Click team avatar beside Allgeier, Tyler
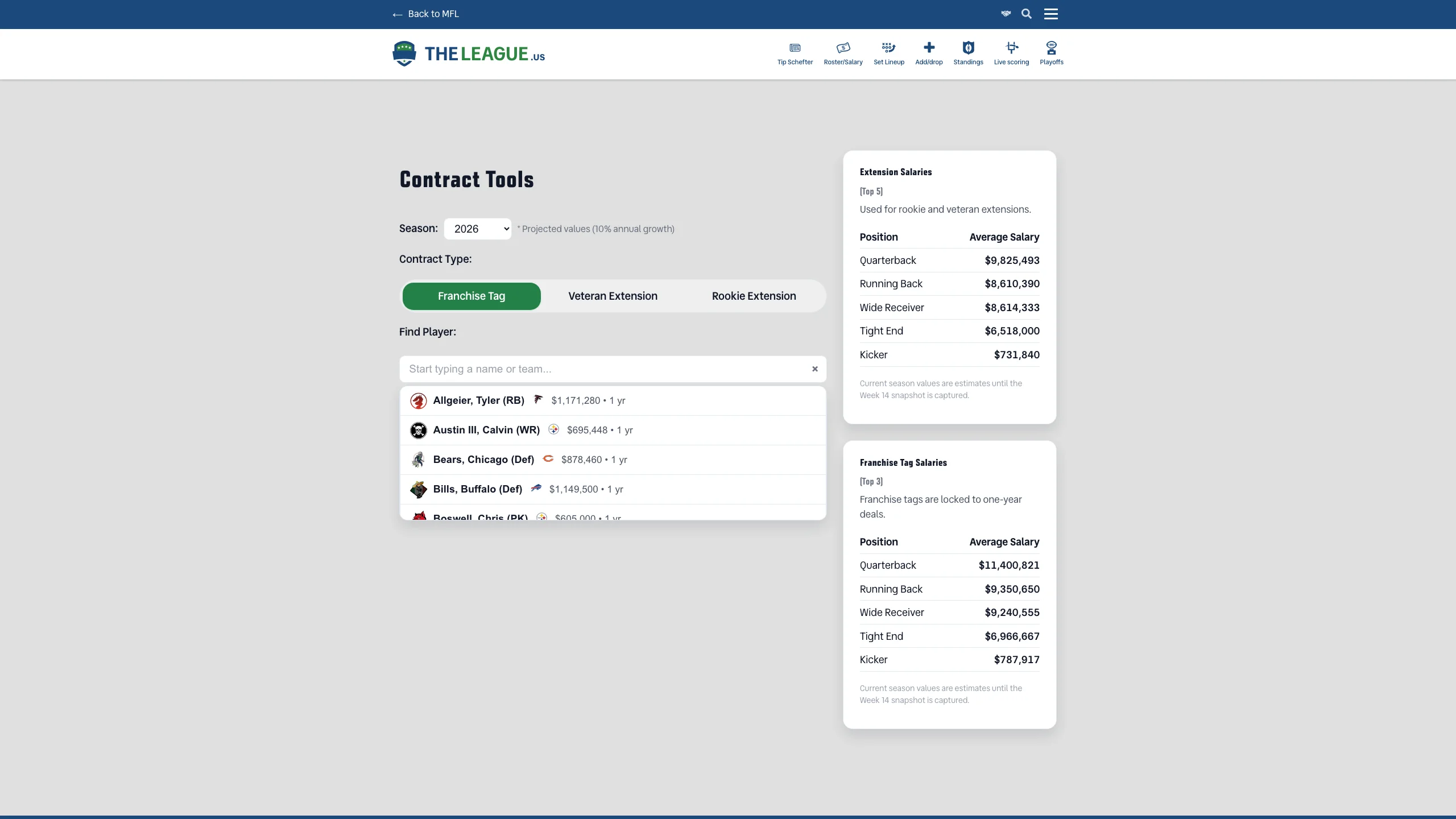Screen dimensions: 1456x819 (419, 401)
